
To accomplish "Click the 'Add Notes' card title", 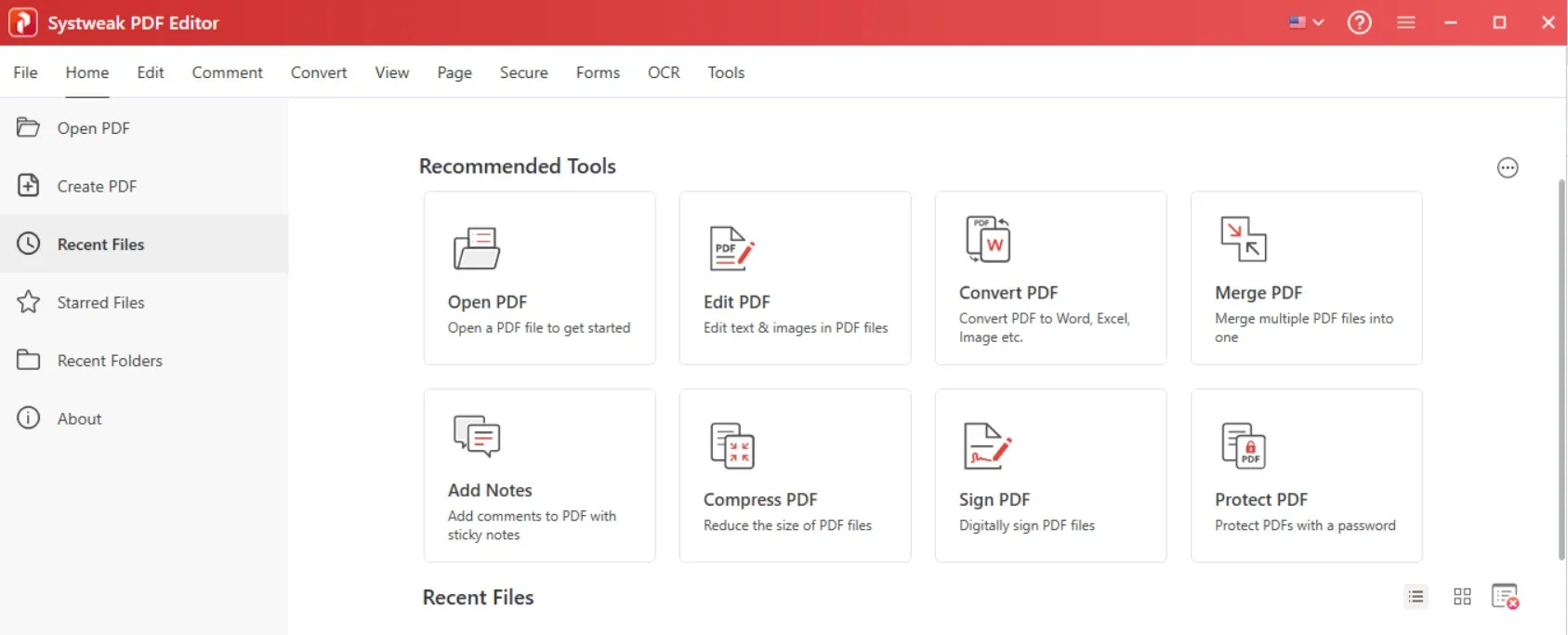I will tap(490, 490).
